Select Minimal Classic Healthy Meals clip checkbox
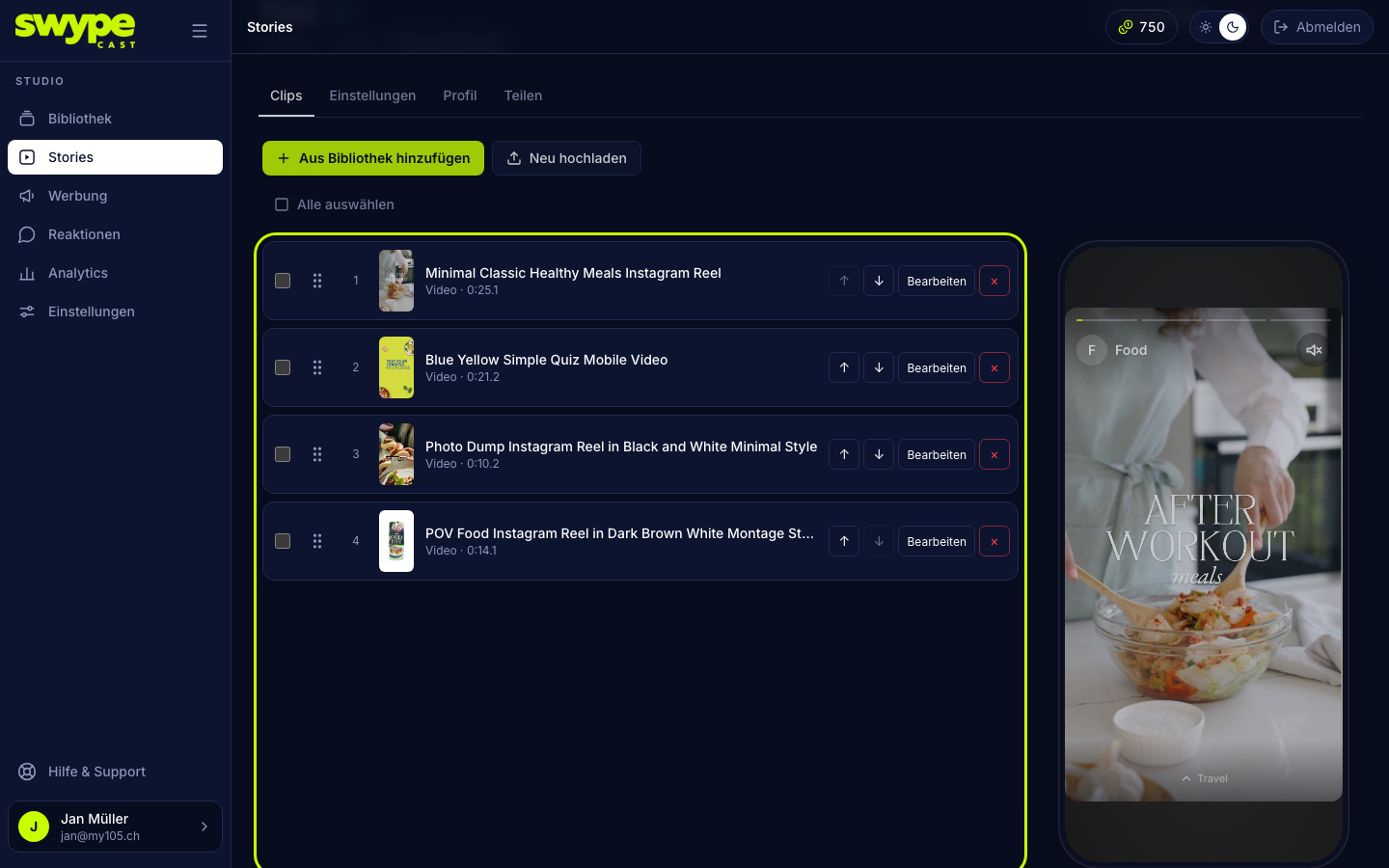Screen dimensions: 1389x868 click(283, 281)
